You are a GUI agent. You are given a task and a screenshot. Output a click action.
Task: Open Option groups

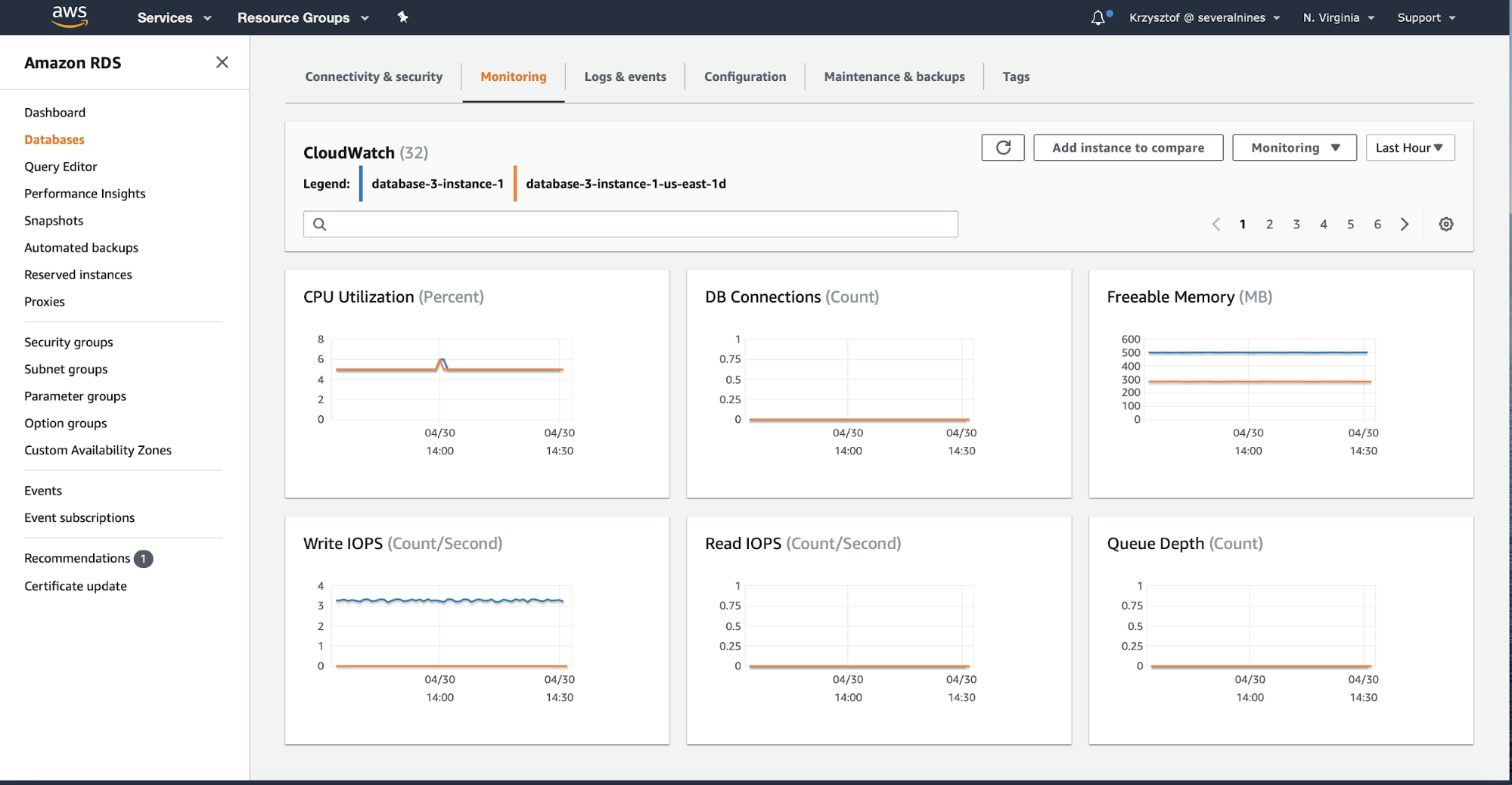tap(65, 423)
